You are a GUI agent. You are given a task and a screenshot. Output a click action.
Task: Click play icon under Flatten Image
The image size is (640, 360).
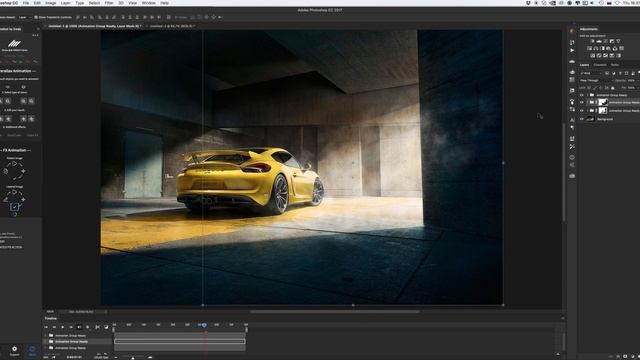pyautogui.click(x=14, y=164)
